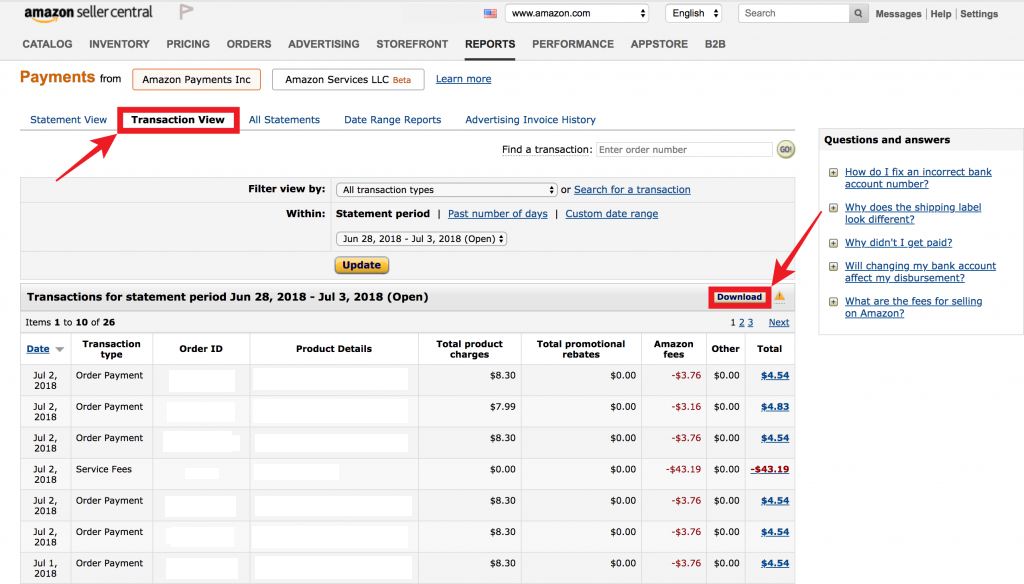This screenshot has width=1024, height=584.
Task: Click the warning triangle next to Download
Action: pos(780,297)
